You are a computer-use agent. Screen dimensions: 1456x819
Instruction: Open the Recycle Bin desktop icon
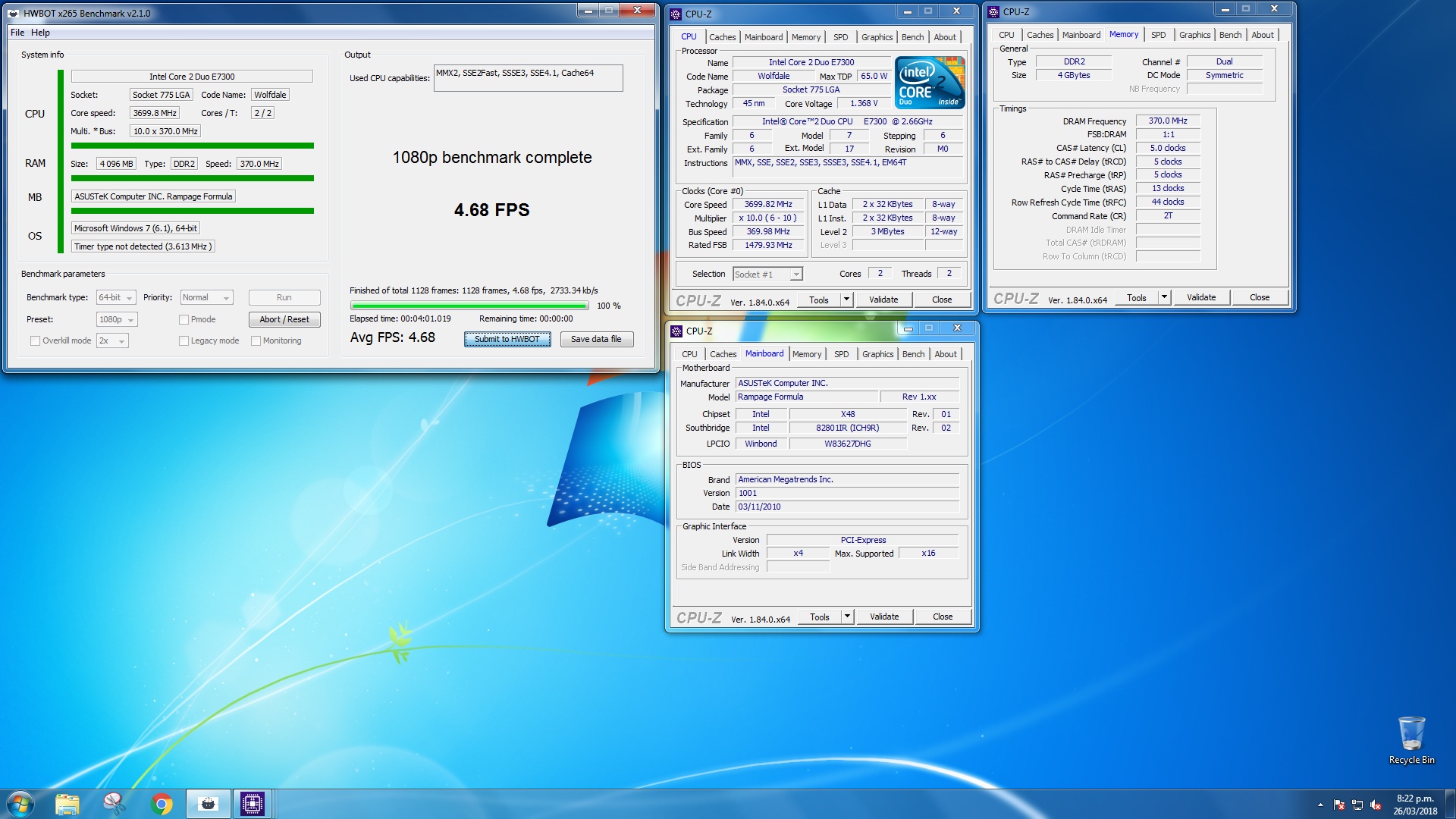tap(1411, 740)
